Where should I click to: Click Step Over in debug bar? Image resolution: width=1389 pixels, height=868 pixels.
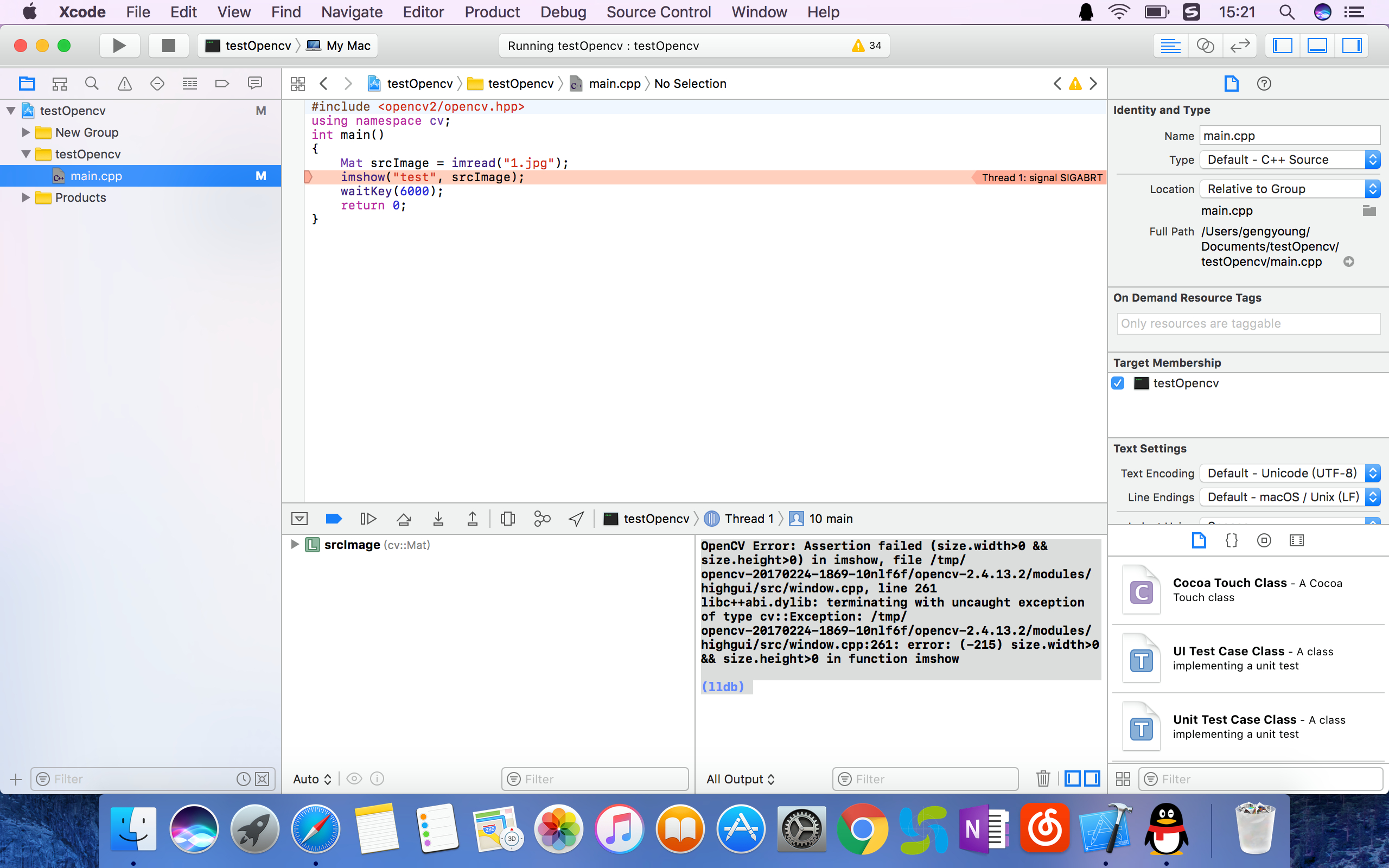click(404, 519)
